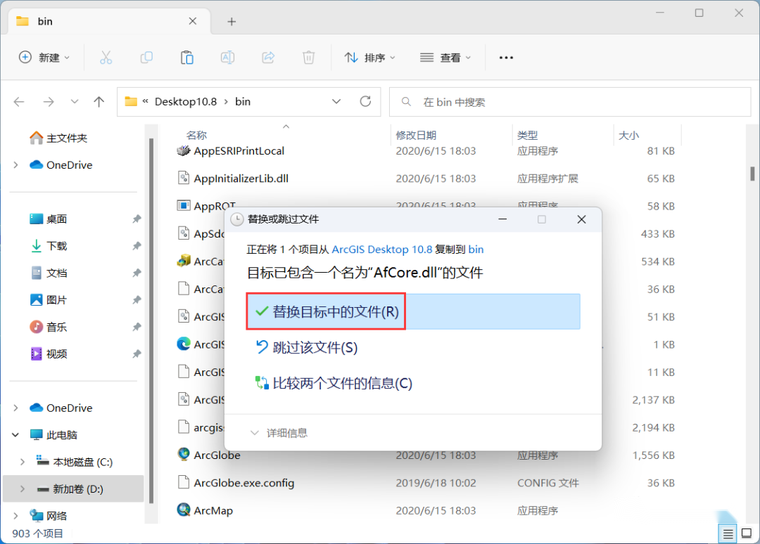Viewport: 760px width, 544px height.
Task: Go back with the left arrow
Action: pos(19,102)
